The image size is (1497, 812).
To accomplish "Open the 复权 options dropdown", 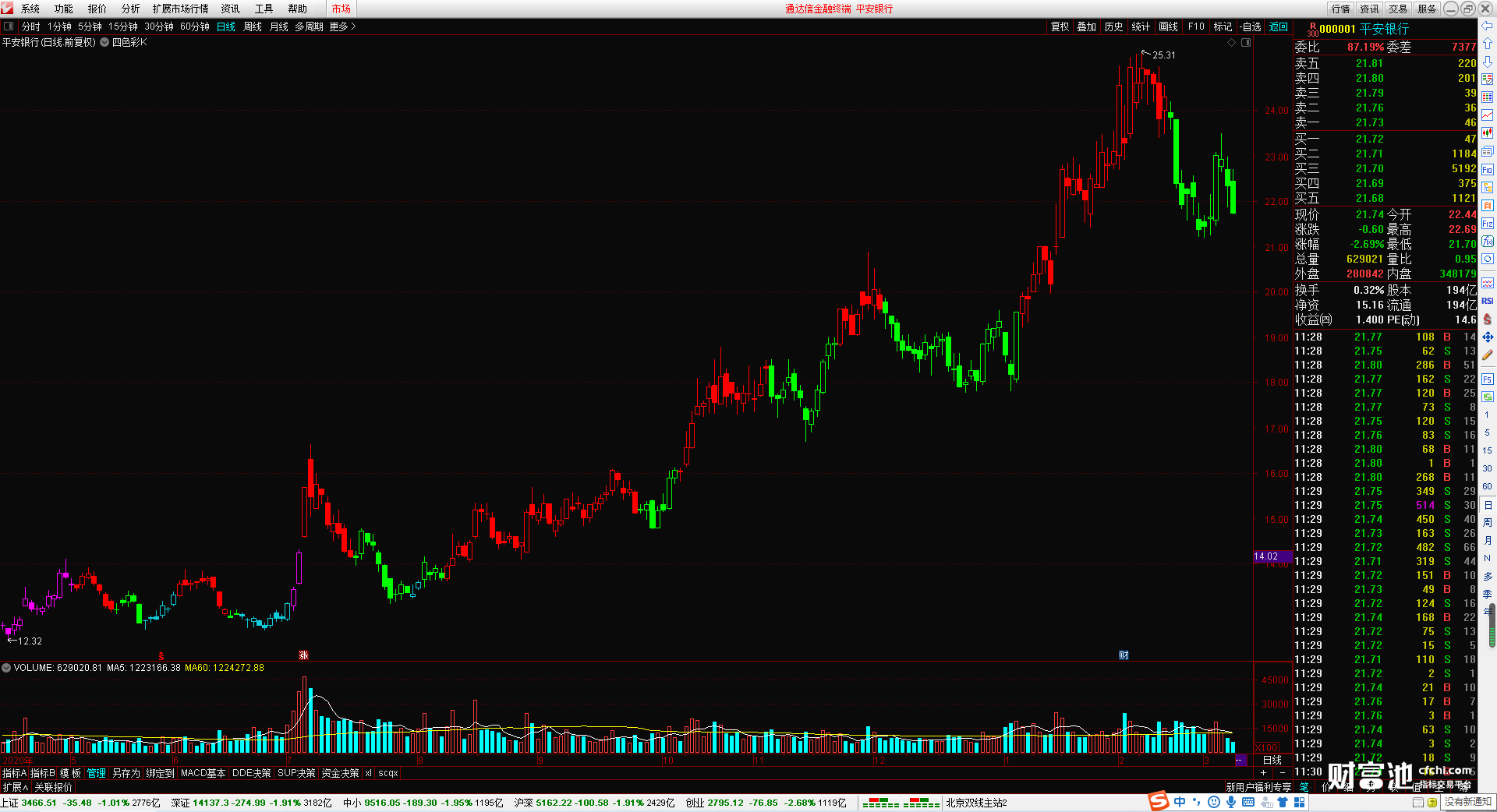I will tap(1060, 26).
